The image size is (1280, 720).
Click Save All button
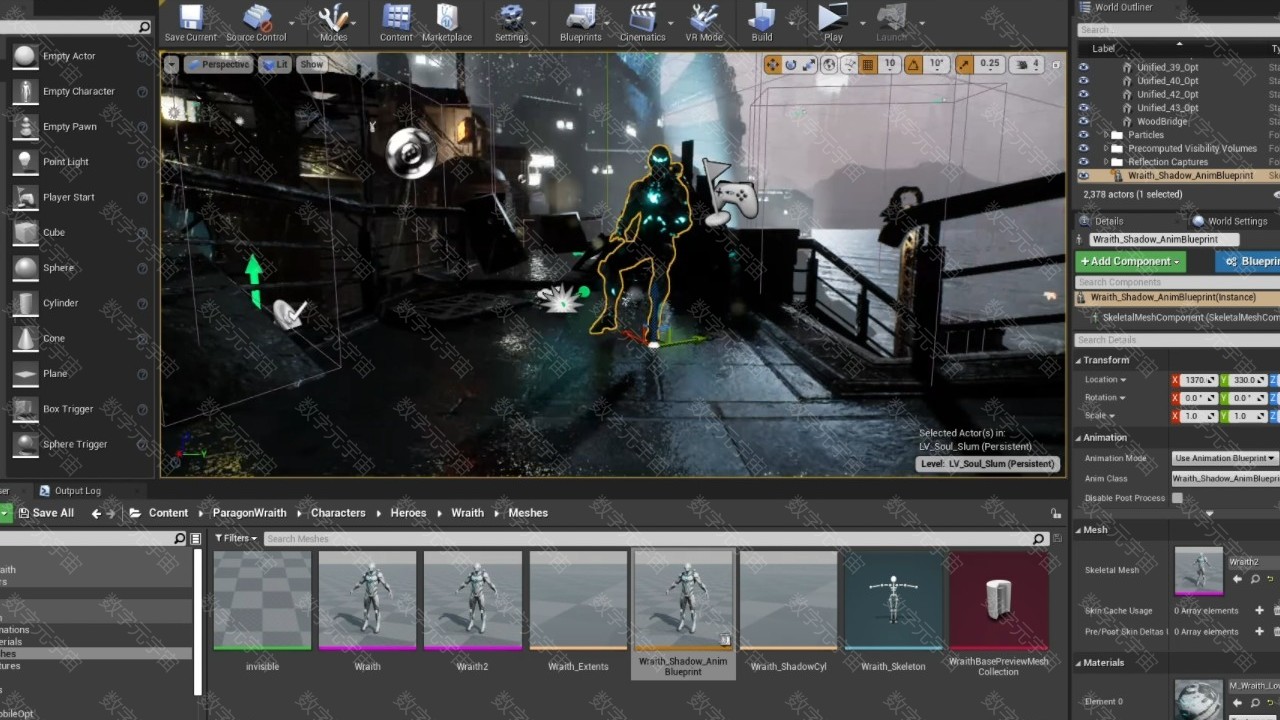point(45,513)
